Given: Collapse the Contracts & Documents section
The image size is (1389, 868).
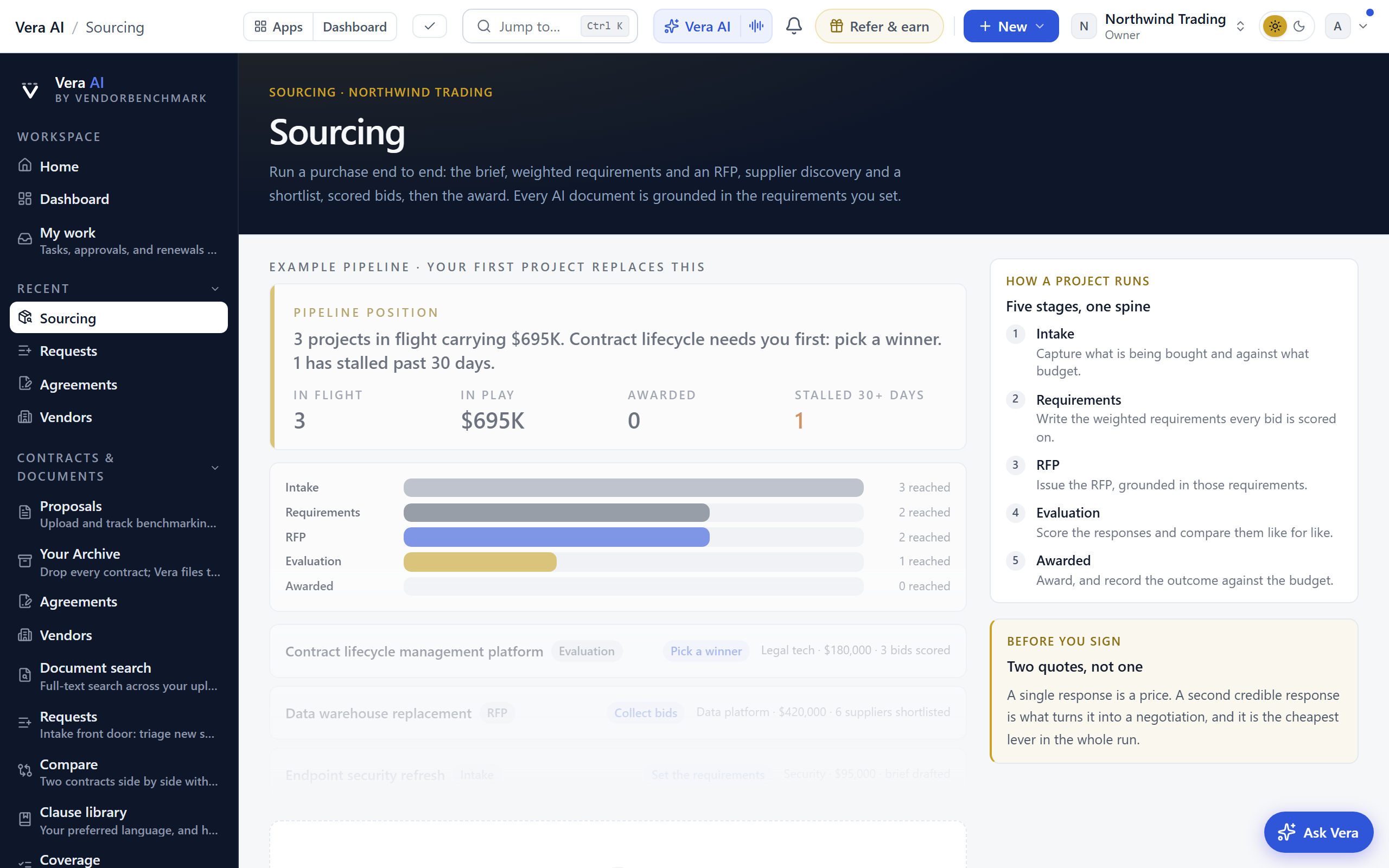Looking at the screenshot, I should pyautogui.click(x=215, y=467).
